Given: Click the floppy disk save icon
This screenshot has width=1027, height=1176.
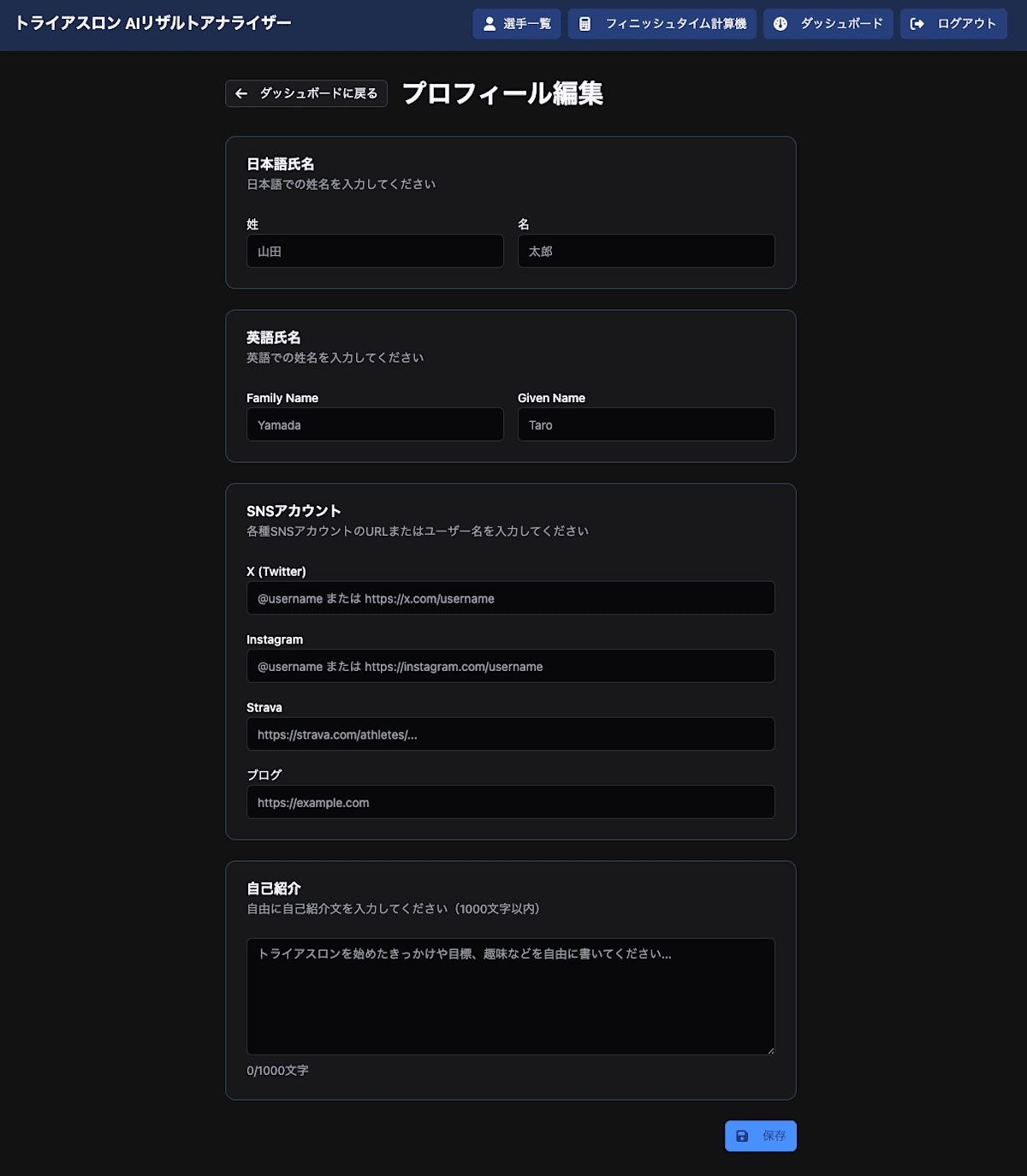Looking at the screenshot, I should (x=742, y=1136).
